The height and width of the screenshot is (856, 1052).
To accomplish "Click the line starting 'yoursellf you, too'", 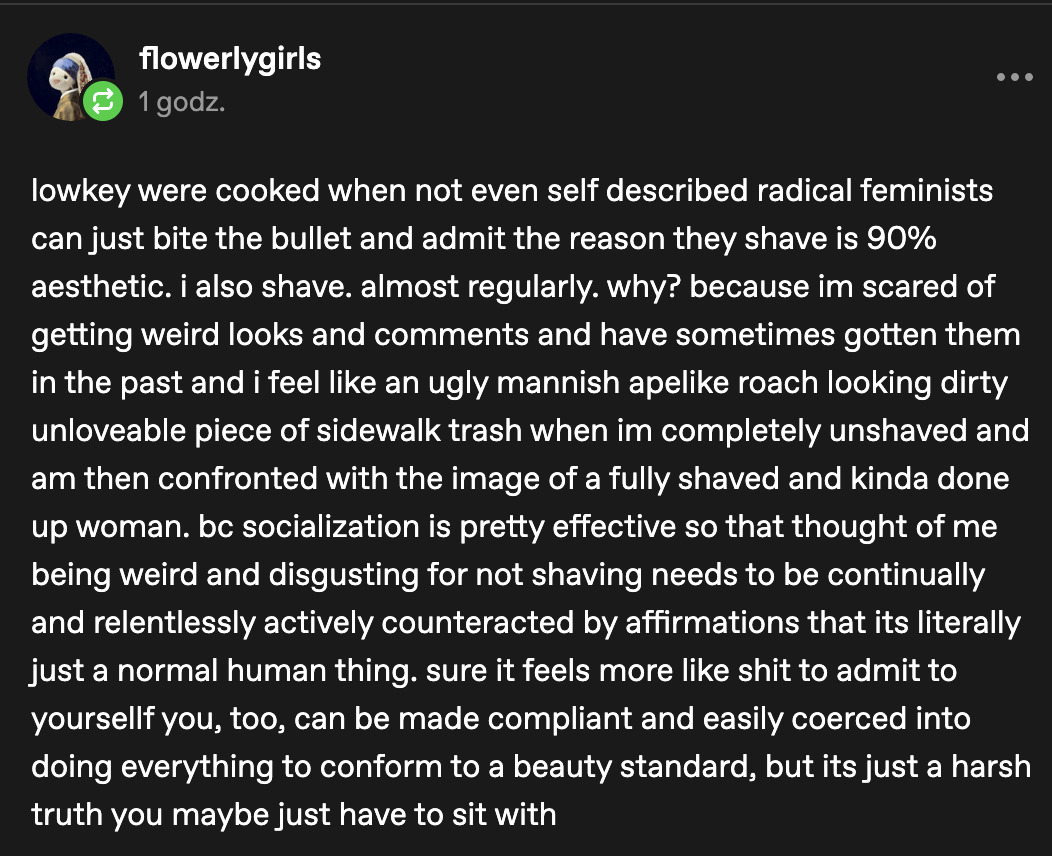I will point(501,718).
